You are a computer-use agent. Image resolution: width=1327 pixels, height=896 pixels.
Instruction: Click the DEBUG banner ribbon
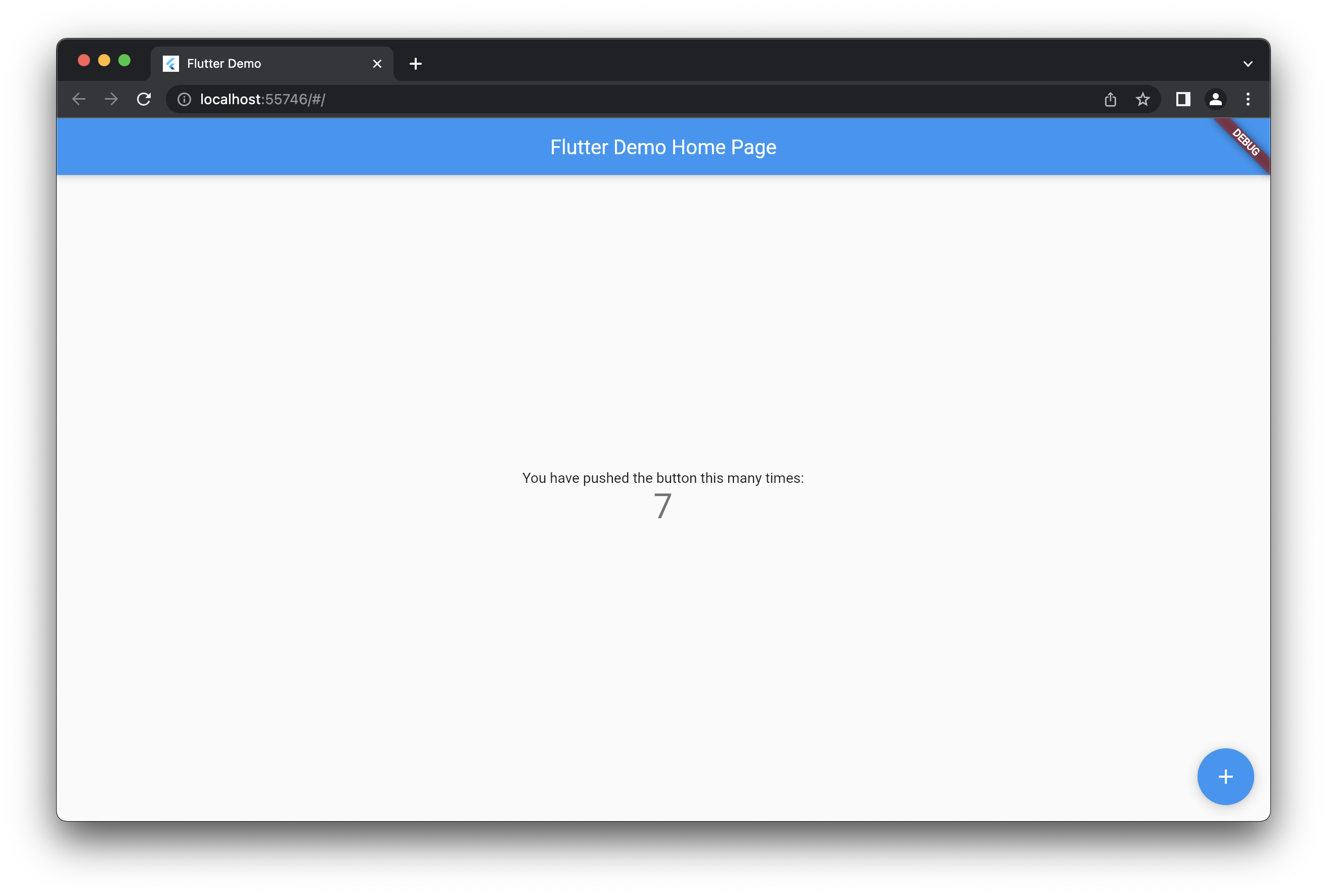click(x=1246, y=142)
